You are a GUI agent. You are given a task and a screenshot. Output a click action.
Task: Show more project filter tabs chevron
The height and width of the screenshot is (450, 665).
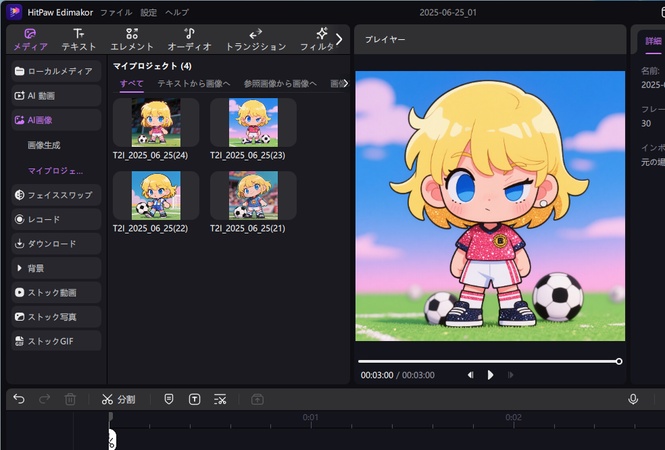[346, 84]
